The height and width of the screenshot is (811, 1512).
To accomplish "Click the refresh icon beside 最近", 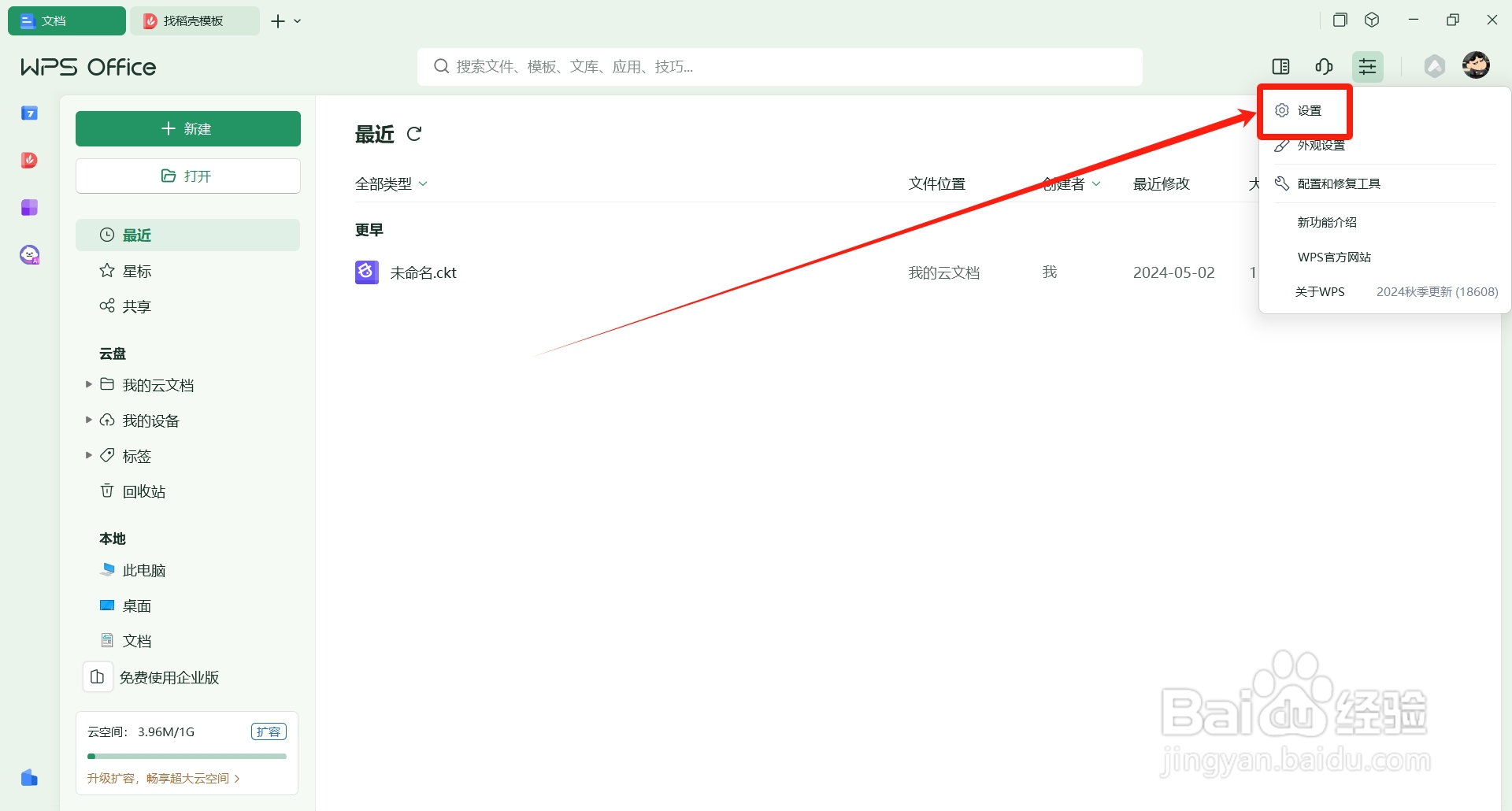I will pyautogui.click(x=415, y=134).
